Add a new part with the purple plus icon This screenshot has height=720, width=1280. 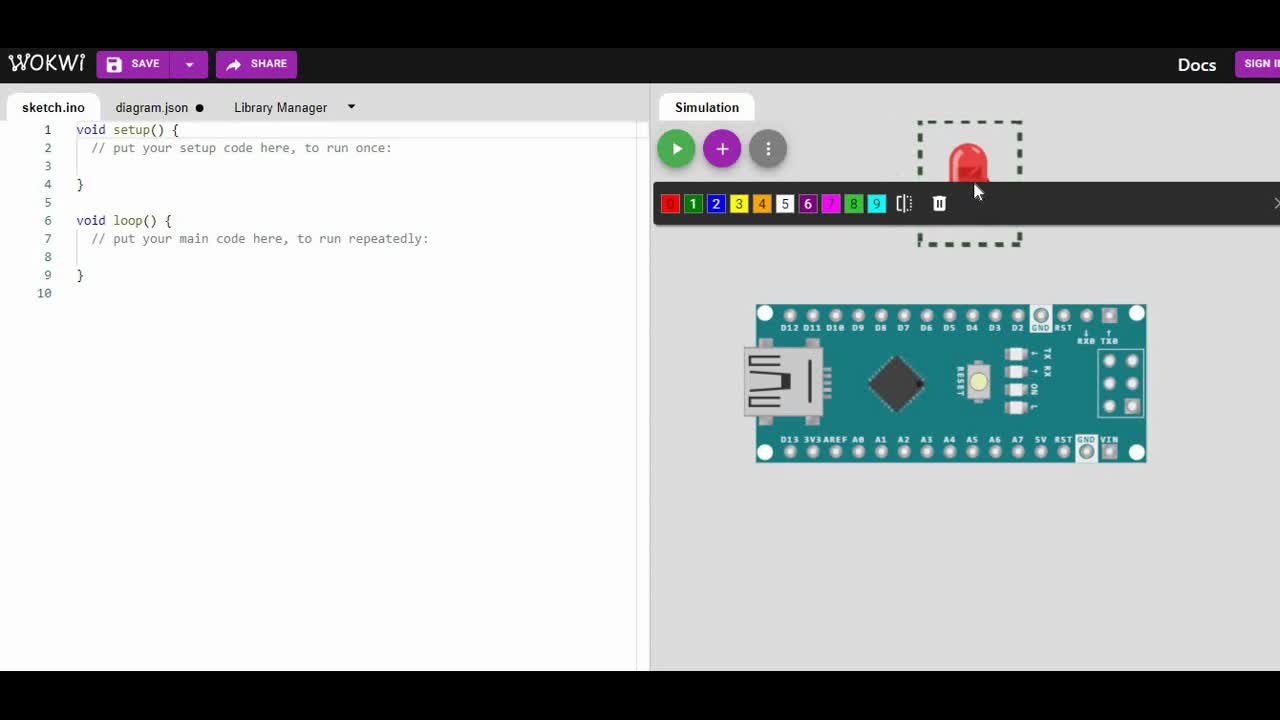722,148
